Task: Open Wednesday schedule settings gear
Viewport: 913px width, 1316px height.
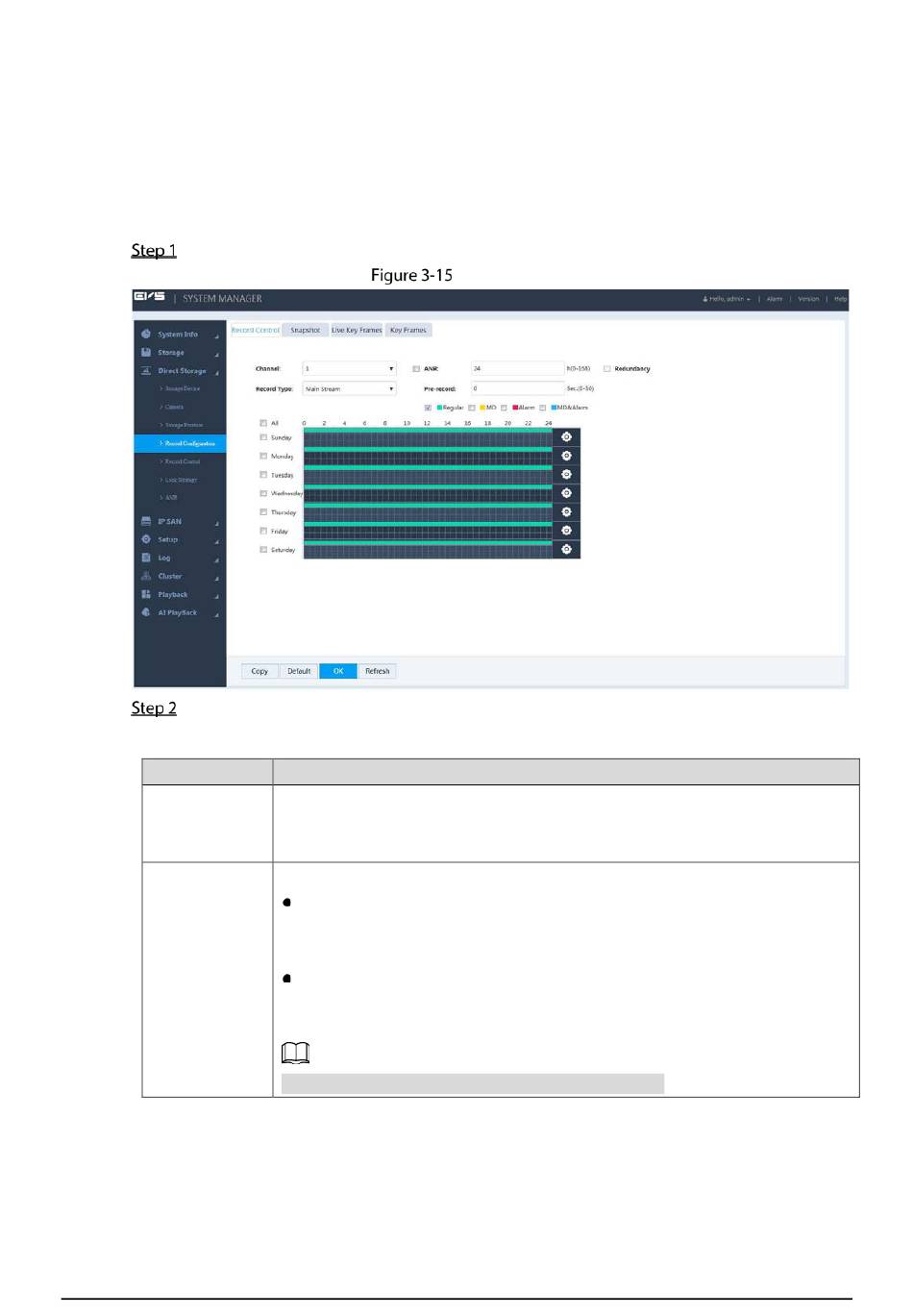Action: 566,493
